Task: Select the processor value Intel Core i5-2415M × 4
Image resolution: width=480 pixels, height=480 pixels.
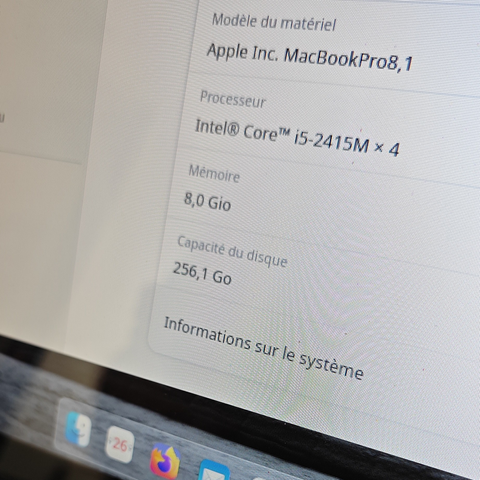Action: [297, 137]
